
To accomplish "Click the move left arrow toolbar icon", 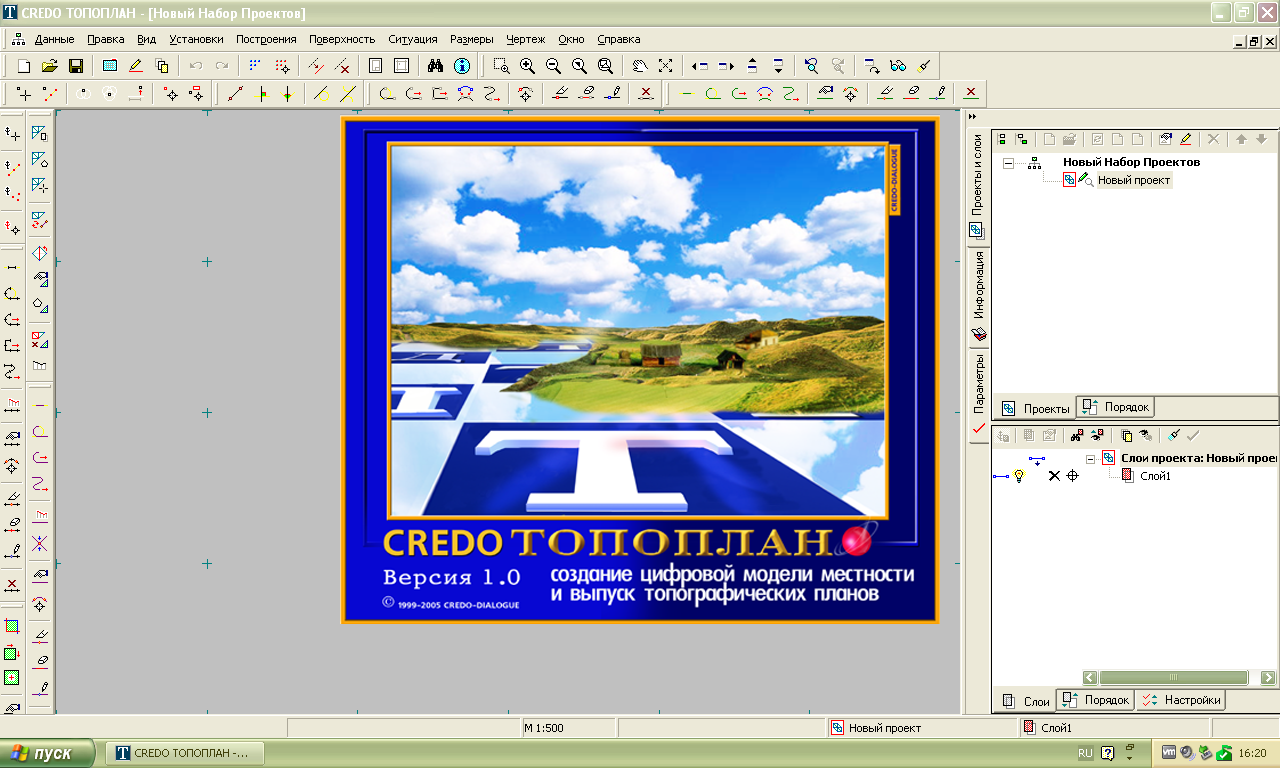I will (700, 66).
